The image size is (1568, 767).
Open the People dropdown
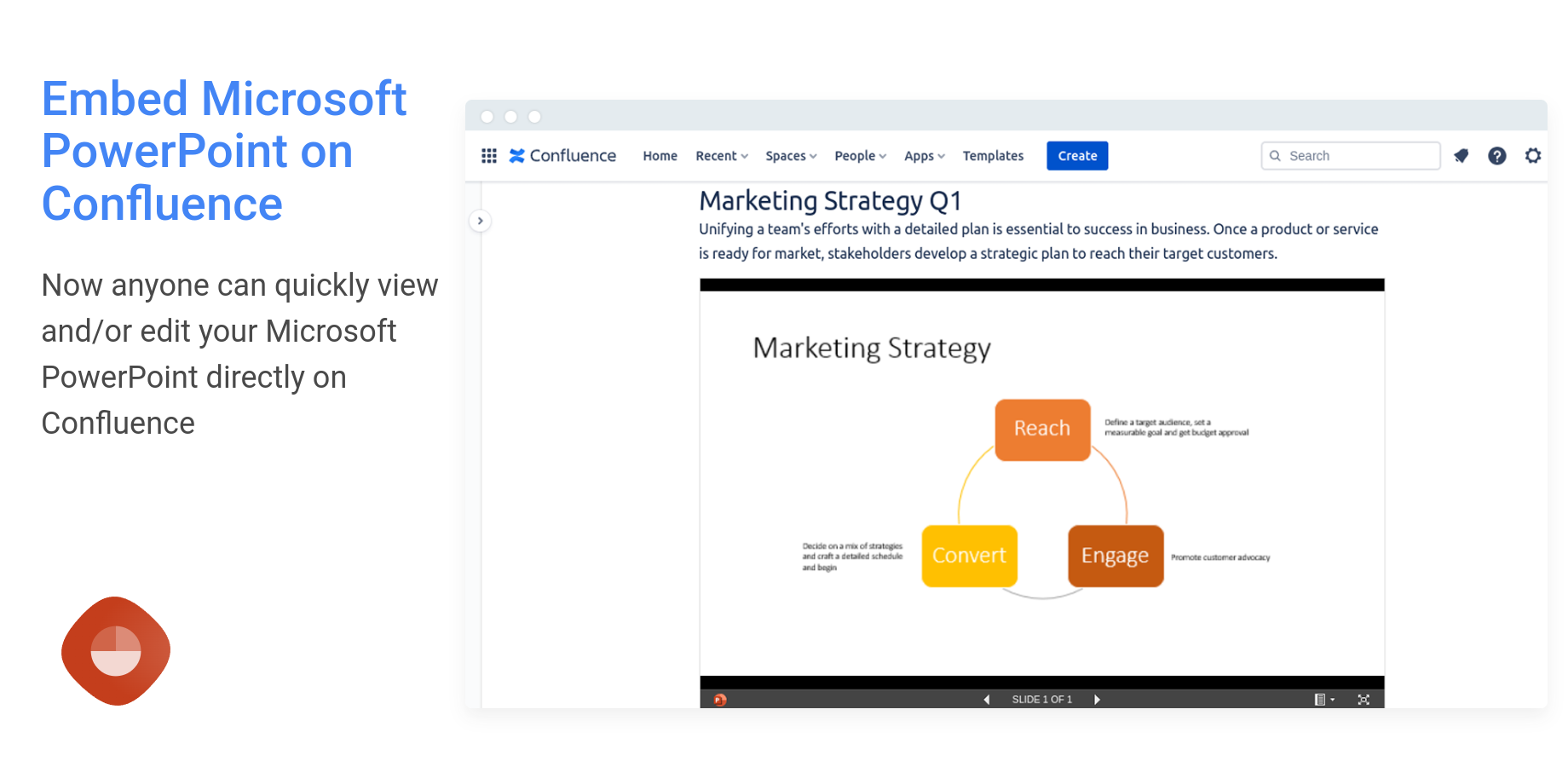click(861, 156)
